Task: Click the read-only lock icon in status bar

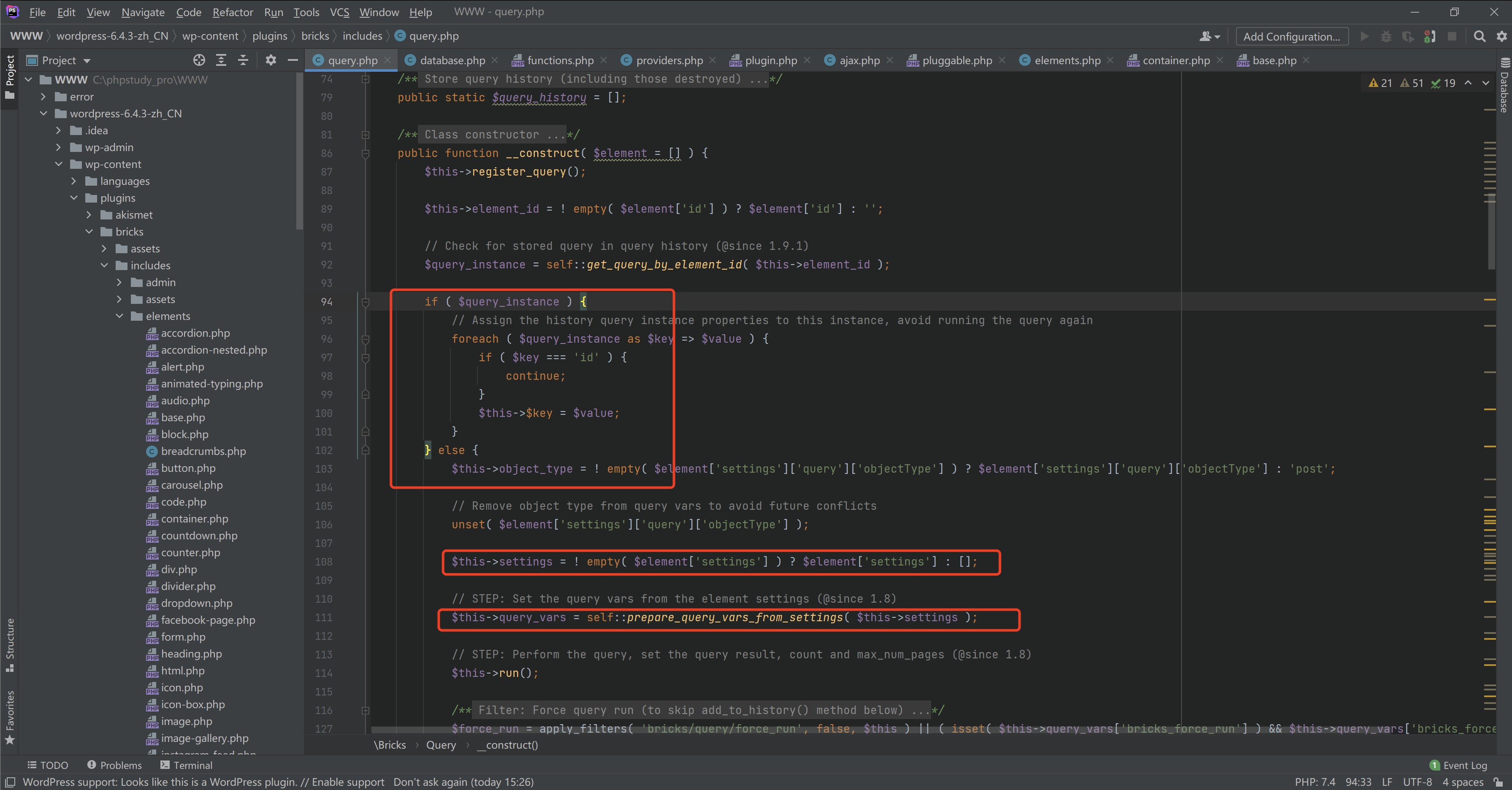Action: (x=1498, y=782)
